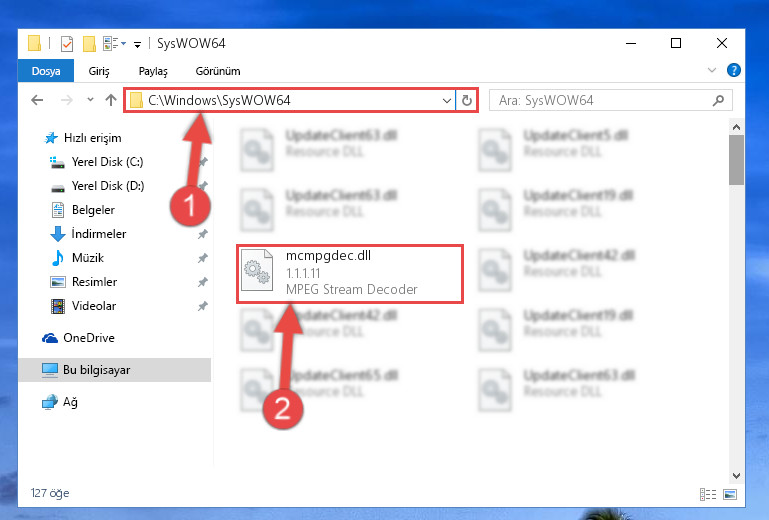Screen dimensions: 769x520
Task: Open Yerel Disk (D:) in sidebar
Action: [x=108, y=186]
